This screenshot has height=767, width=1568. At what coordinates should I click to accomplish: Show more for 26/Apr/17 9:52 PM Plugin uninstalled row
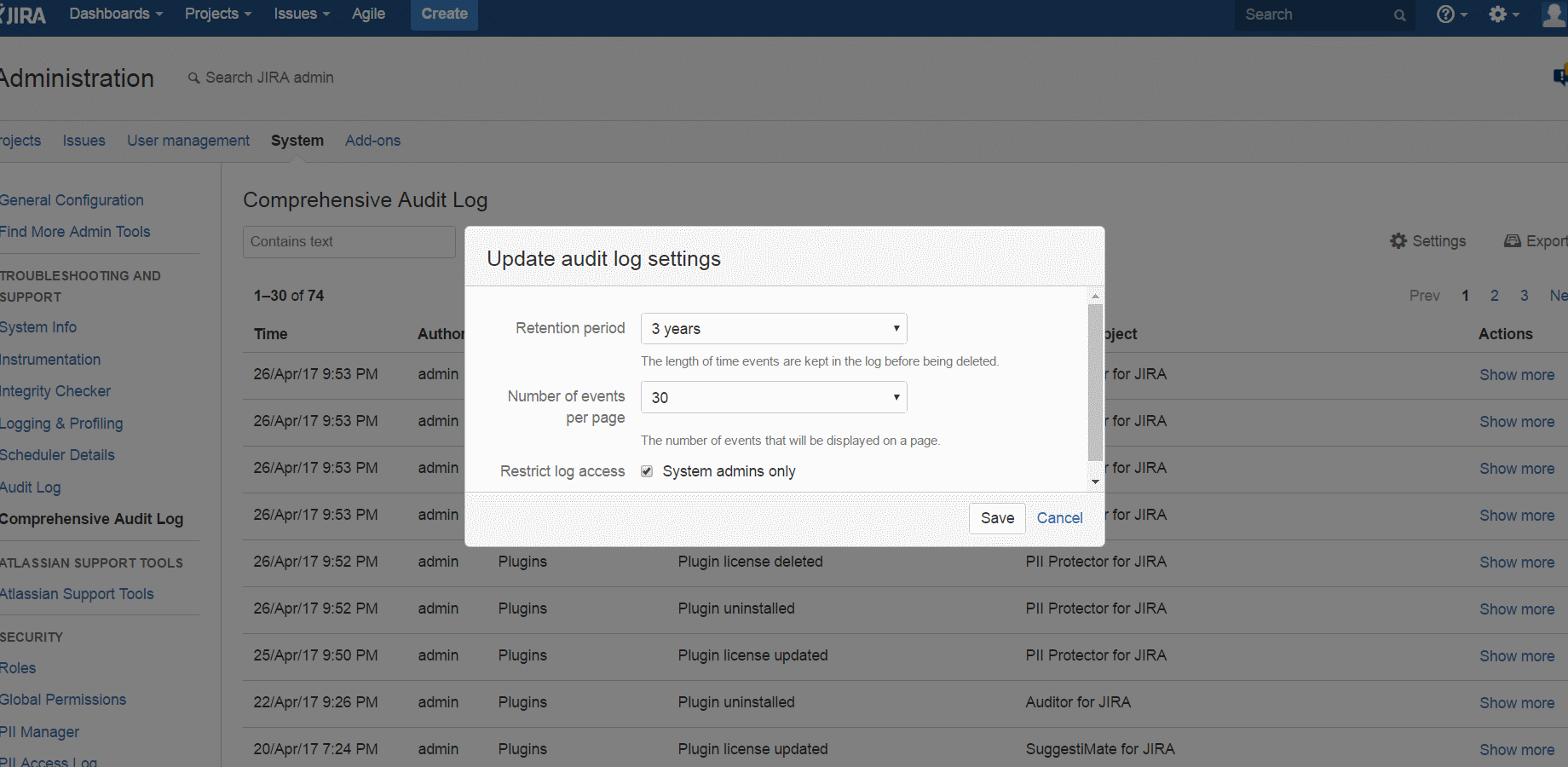1517,609
